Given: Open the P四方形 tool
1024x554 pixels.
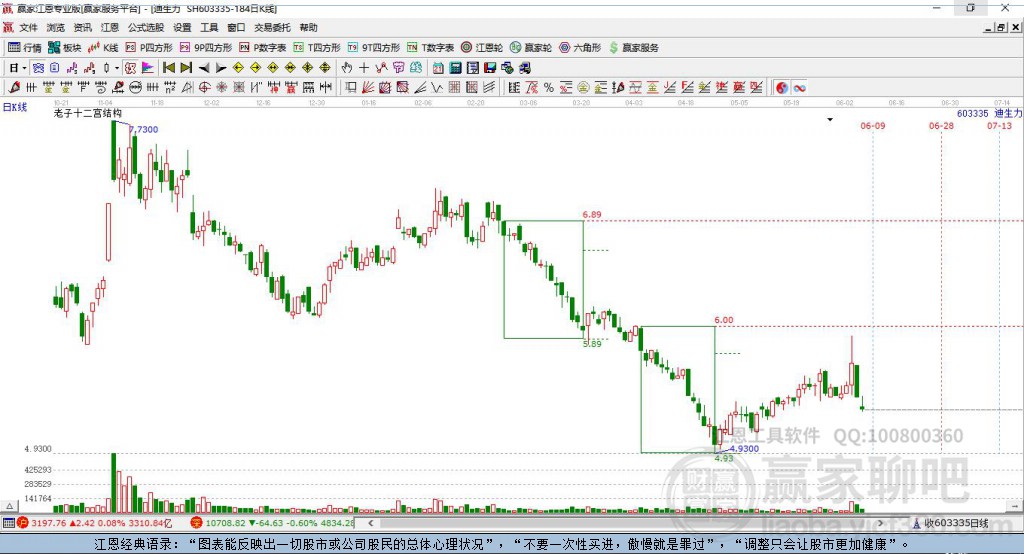Looking at the screenshot, I should (x=149, y=48).
